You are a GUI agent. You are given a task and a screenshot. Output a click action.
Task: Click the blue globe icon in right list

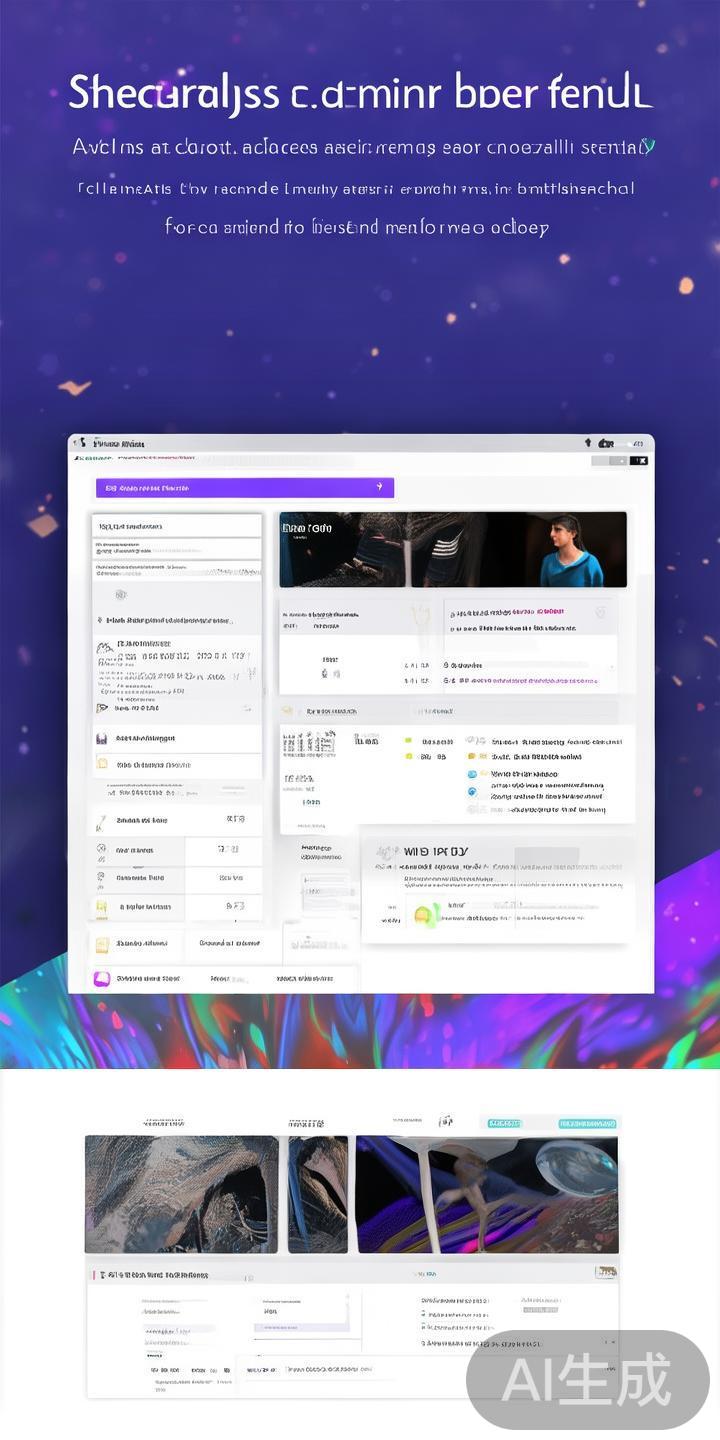coord(472,774)
